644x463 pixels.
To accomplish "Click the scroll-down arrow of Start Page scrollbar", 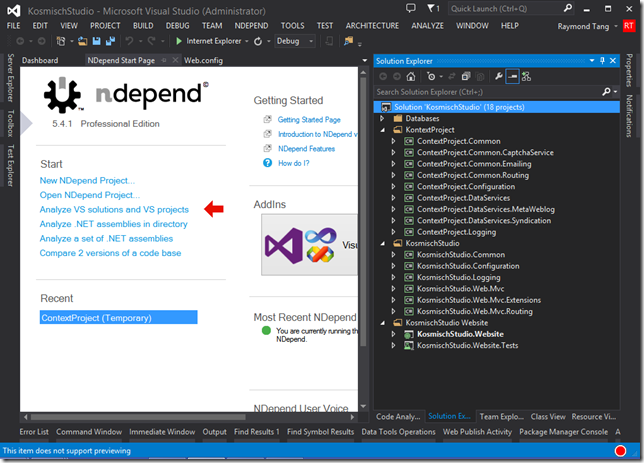I will [x=363, y=407].
